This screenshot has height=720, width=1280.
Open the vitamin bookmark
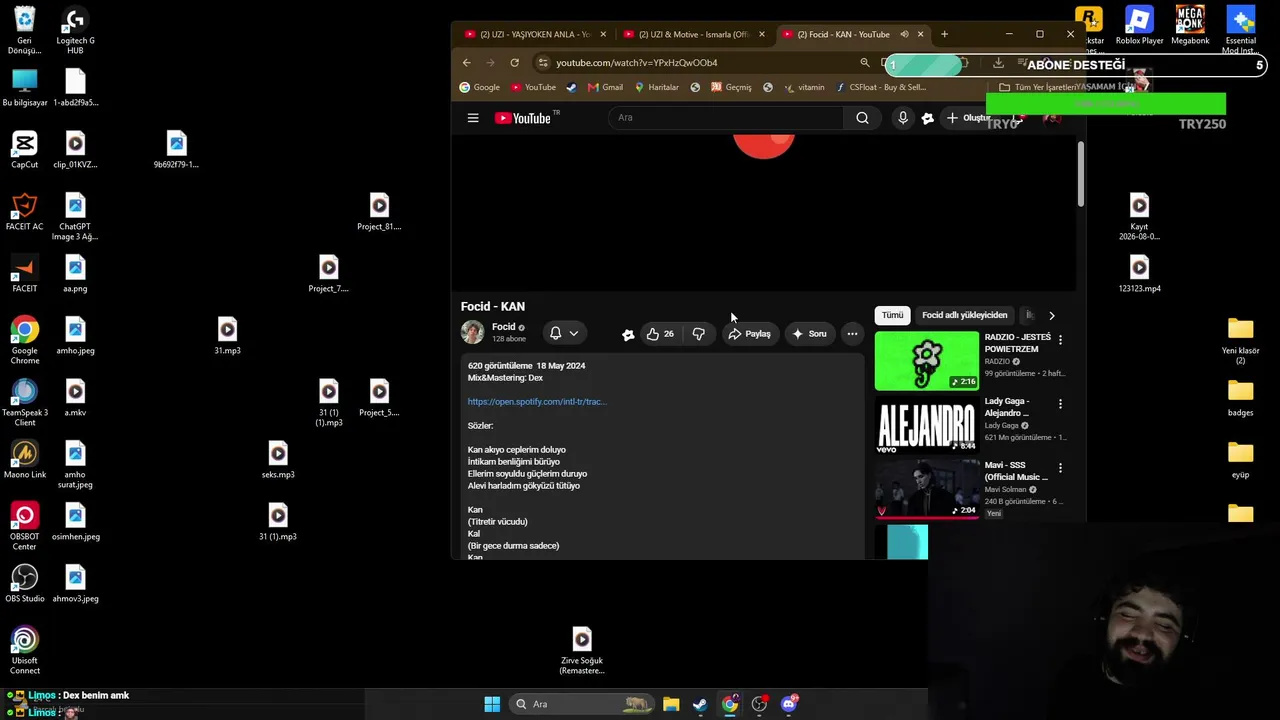[x=804, y=87]
